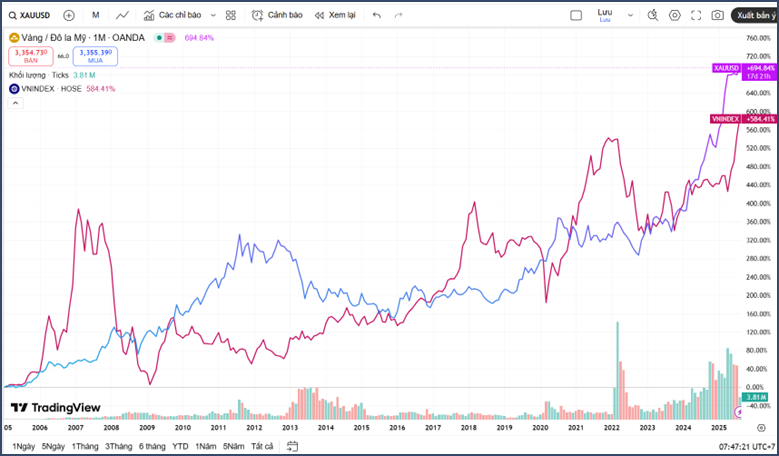Viewport: 779px width, 456px height.
Task: Click the Xuất bản publish button
Action: (x=755, y=15)
